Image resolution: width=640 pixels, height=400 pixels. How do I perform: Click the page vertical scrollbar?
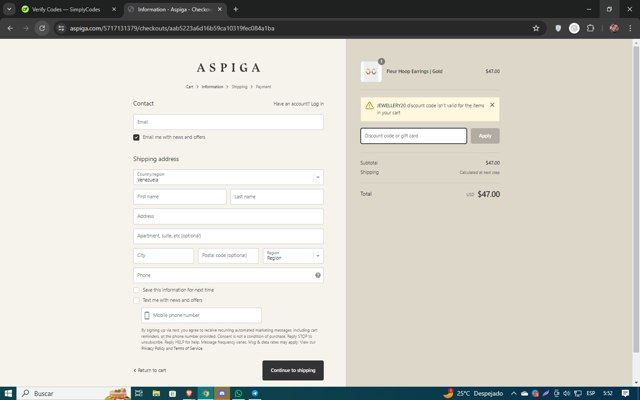636,199
